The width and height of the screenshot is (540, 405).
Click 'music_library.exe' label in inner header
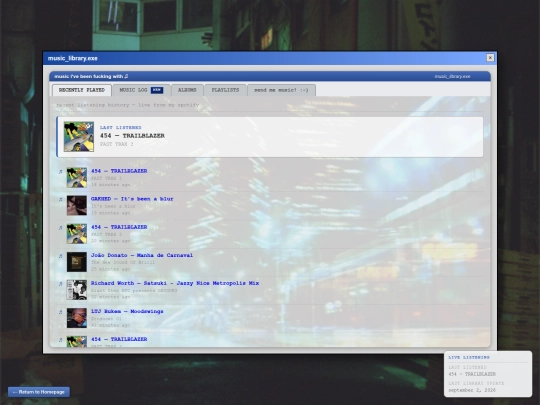[x=452, y=76]
